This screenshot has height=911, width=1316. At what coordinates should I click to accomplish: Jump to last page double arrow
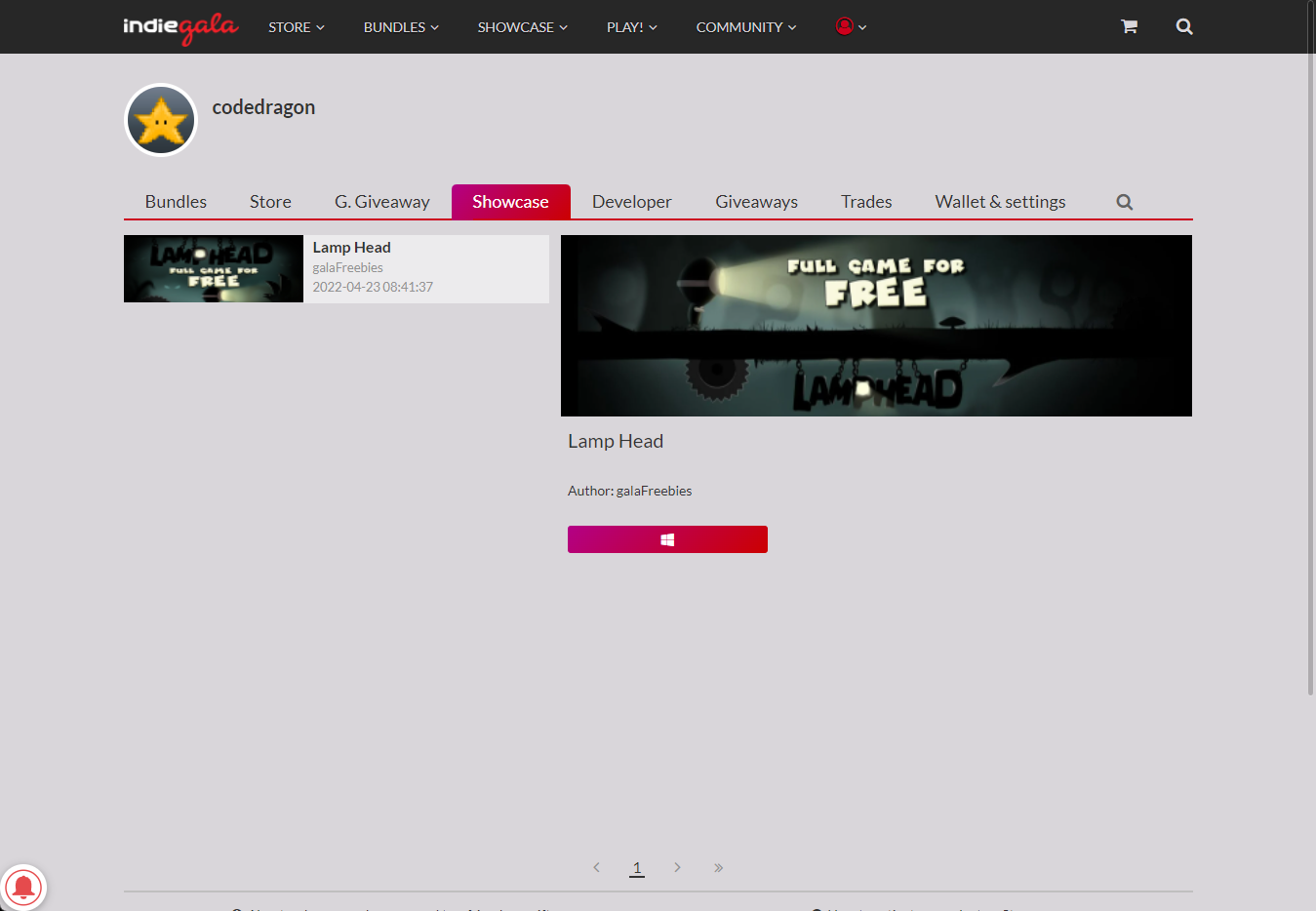tap(718, 867)
